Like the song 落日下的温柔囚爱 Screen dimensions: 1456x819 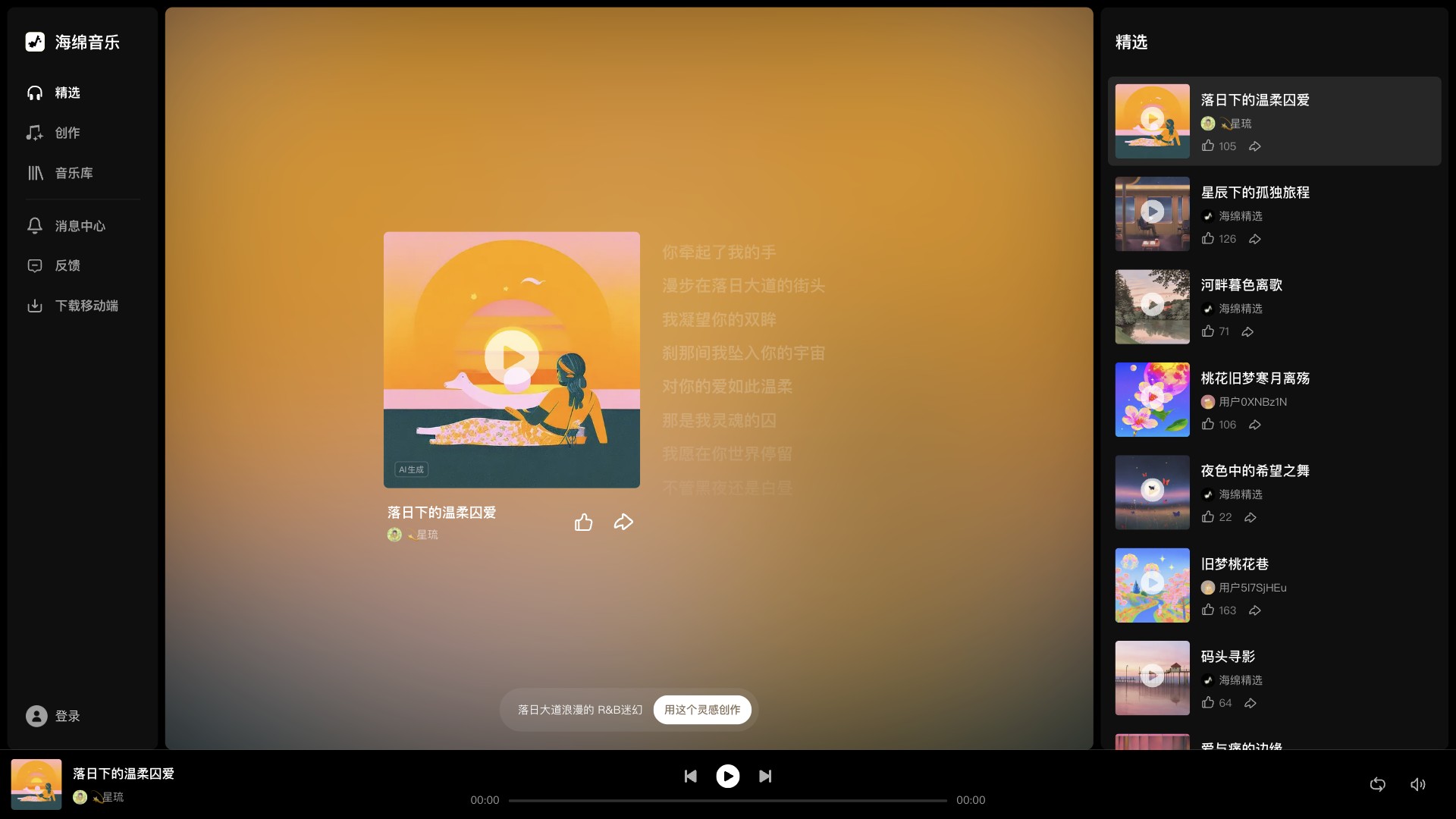[x=583, y=522]
